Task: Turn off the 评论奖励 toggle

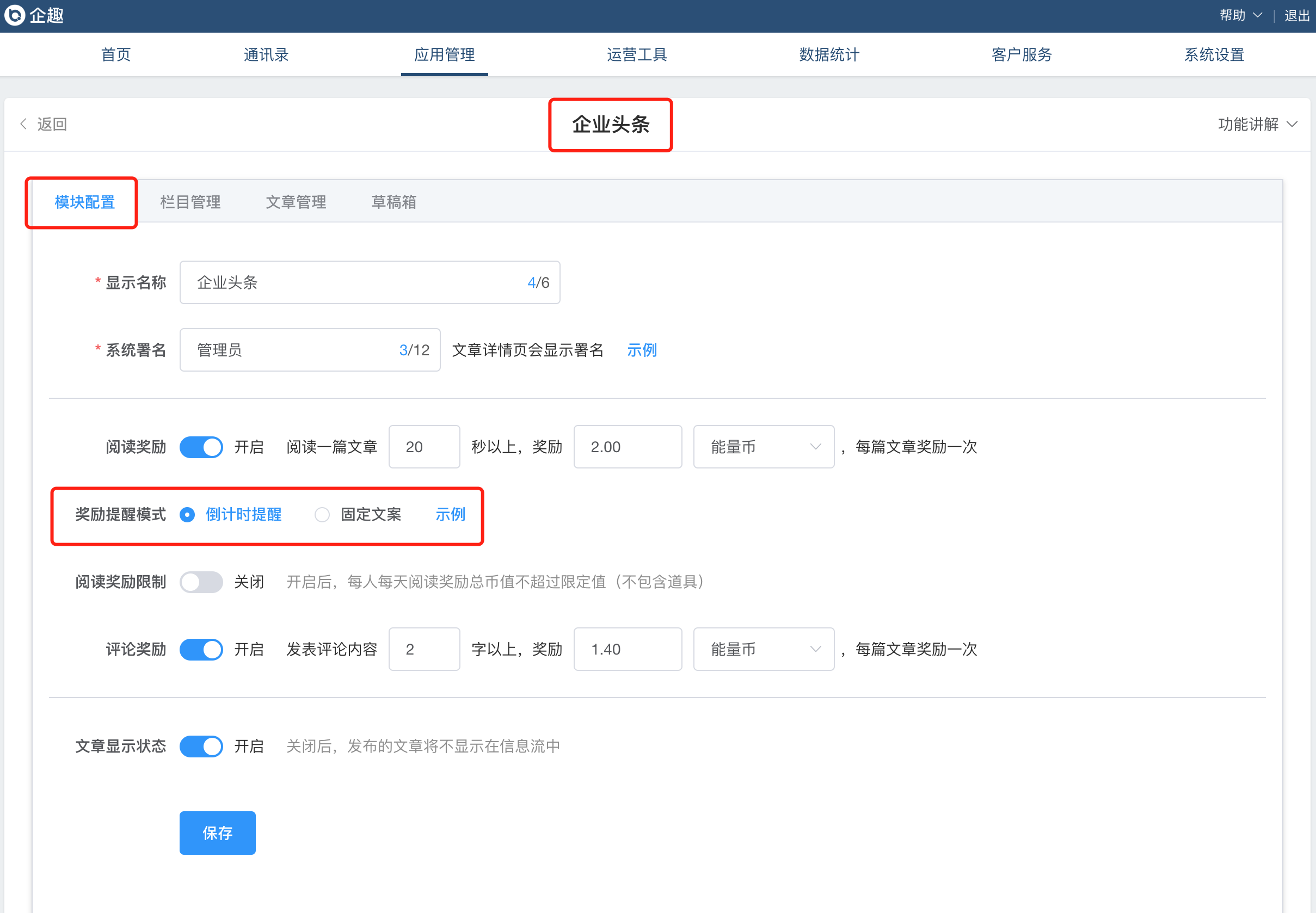Action: 201,649
